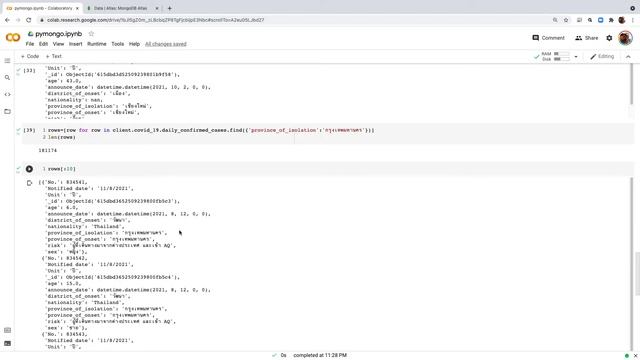This screenshot has width=640, height=360.
Task: Click the All changes saved link
Action: tap(166, 44)
